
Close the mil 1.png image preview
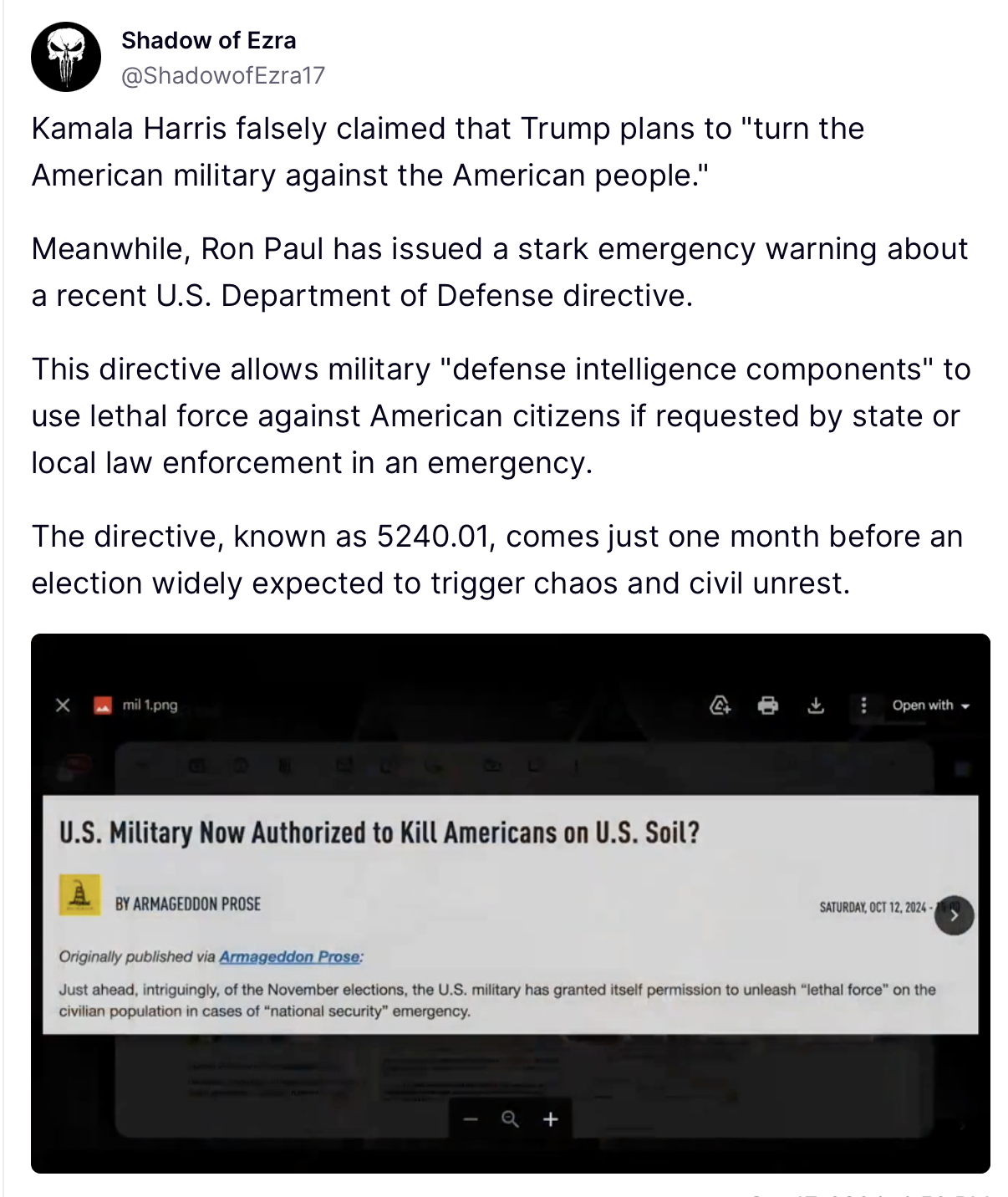click(x=63, y=705)
